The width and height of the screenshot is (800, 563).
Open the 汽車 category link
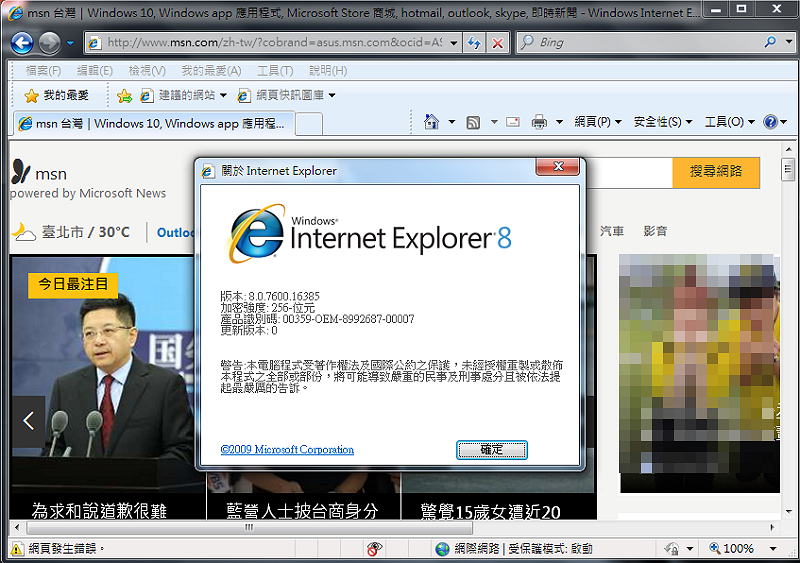point(612,231)
